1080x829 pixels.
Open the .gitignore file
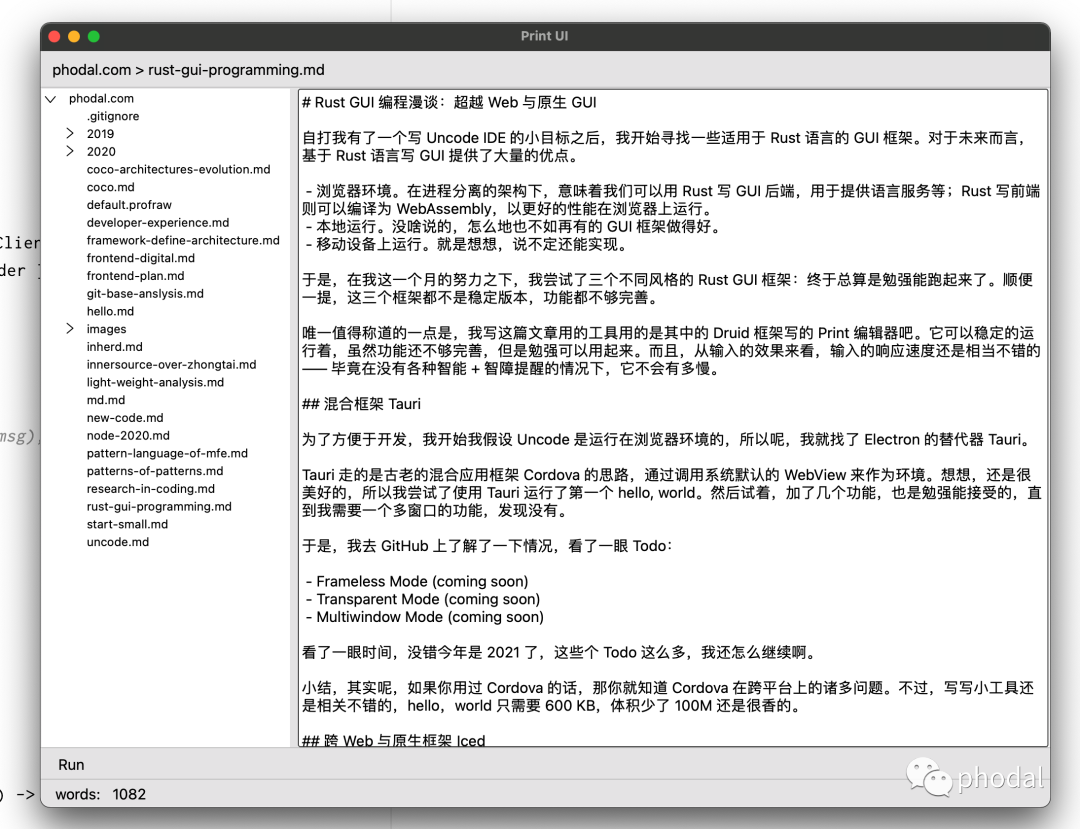pos(112,116)
